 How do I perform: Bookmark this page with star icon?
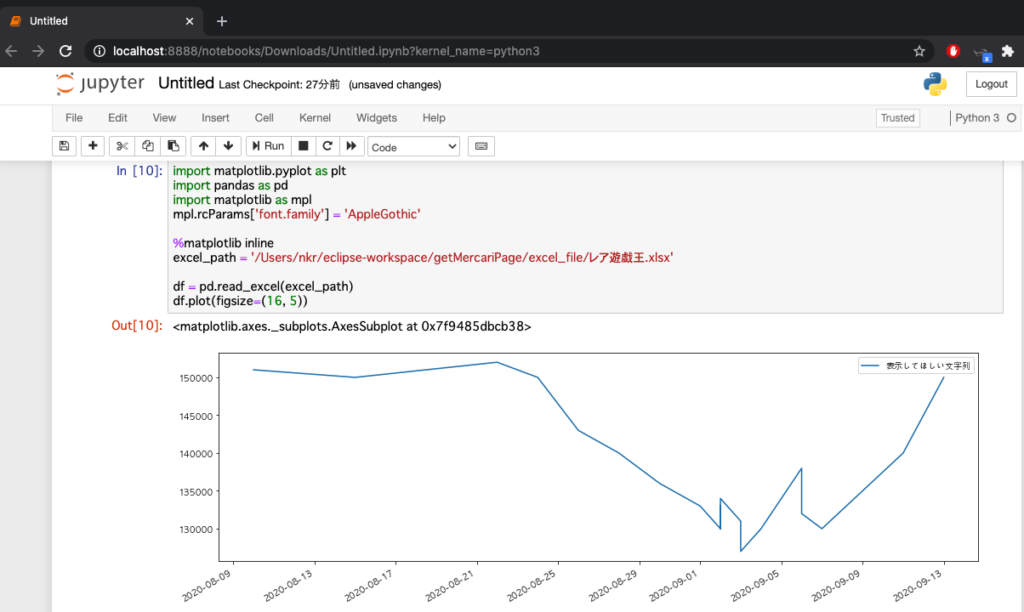tap(919, 51)
